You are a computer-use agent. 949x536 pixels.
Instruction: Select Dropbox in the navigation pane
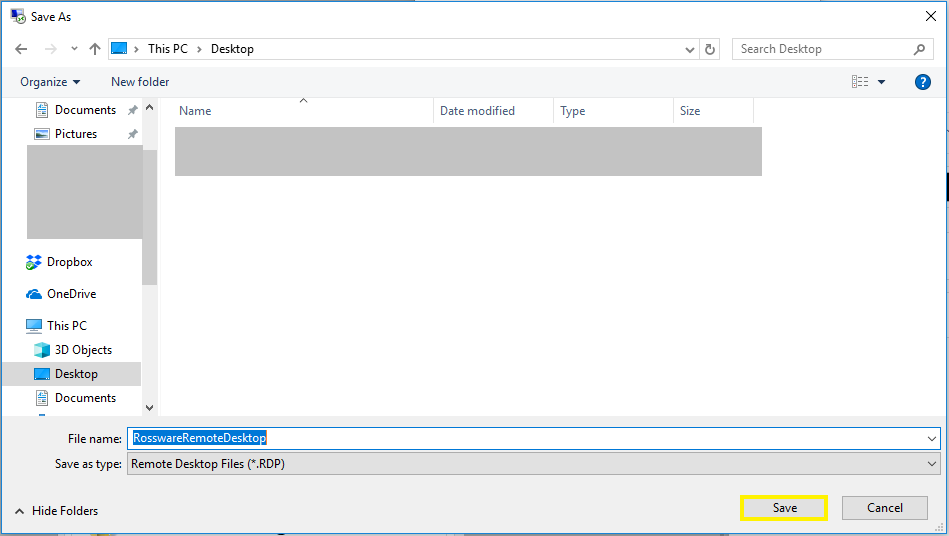point(69,262)
